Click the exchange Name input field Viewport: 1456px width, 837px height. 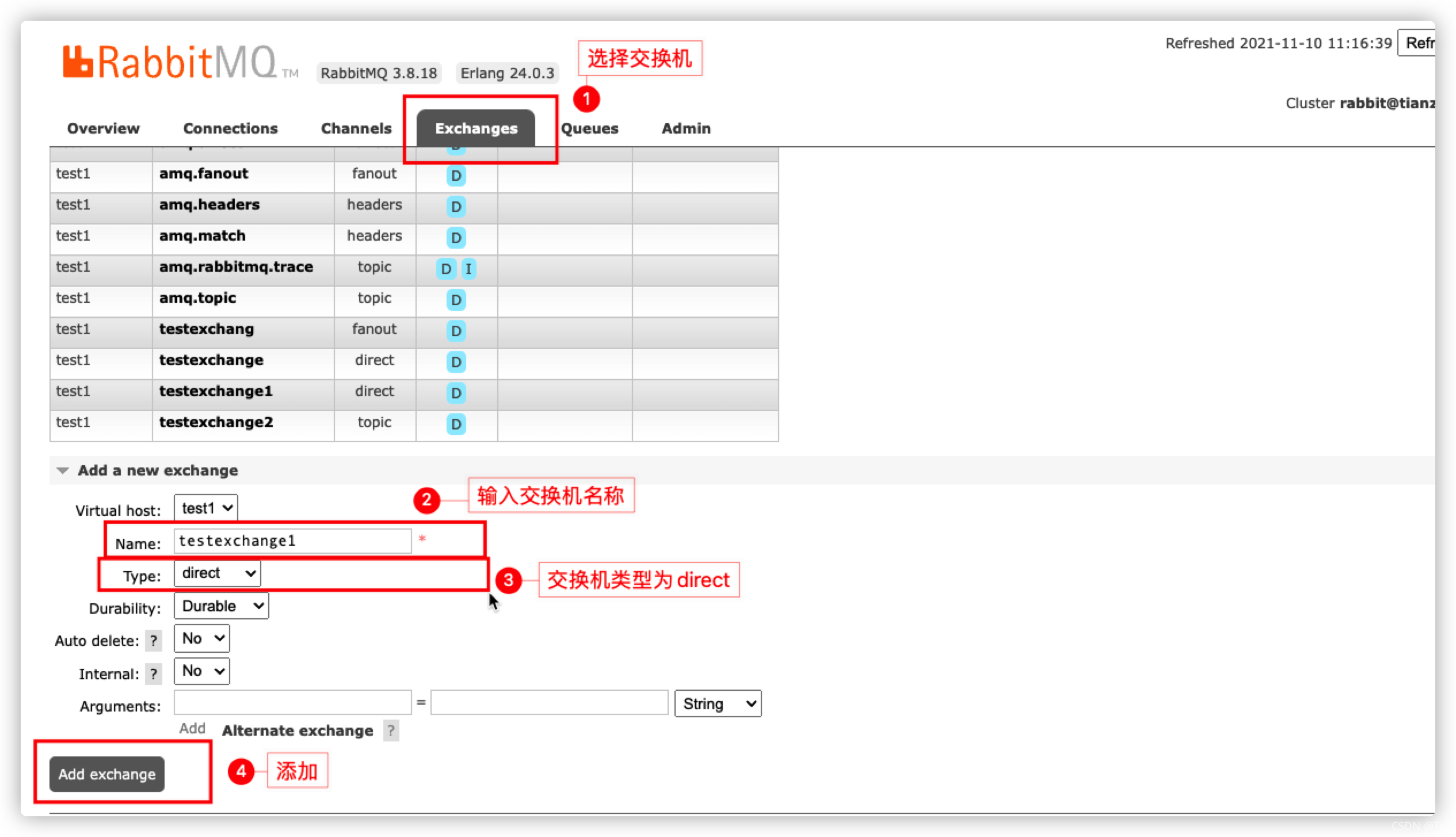[x=292, y=541]
